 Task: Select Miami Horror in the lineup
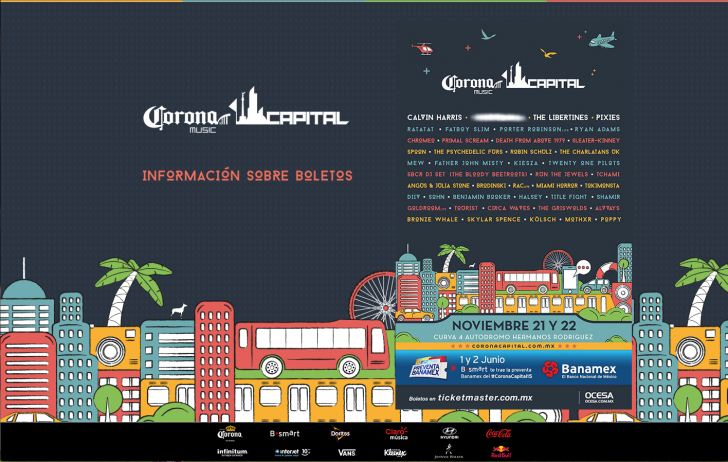pyautogui.click(x=557, y=185)
